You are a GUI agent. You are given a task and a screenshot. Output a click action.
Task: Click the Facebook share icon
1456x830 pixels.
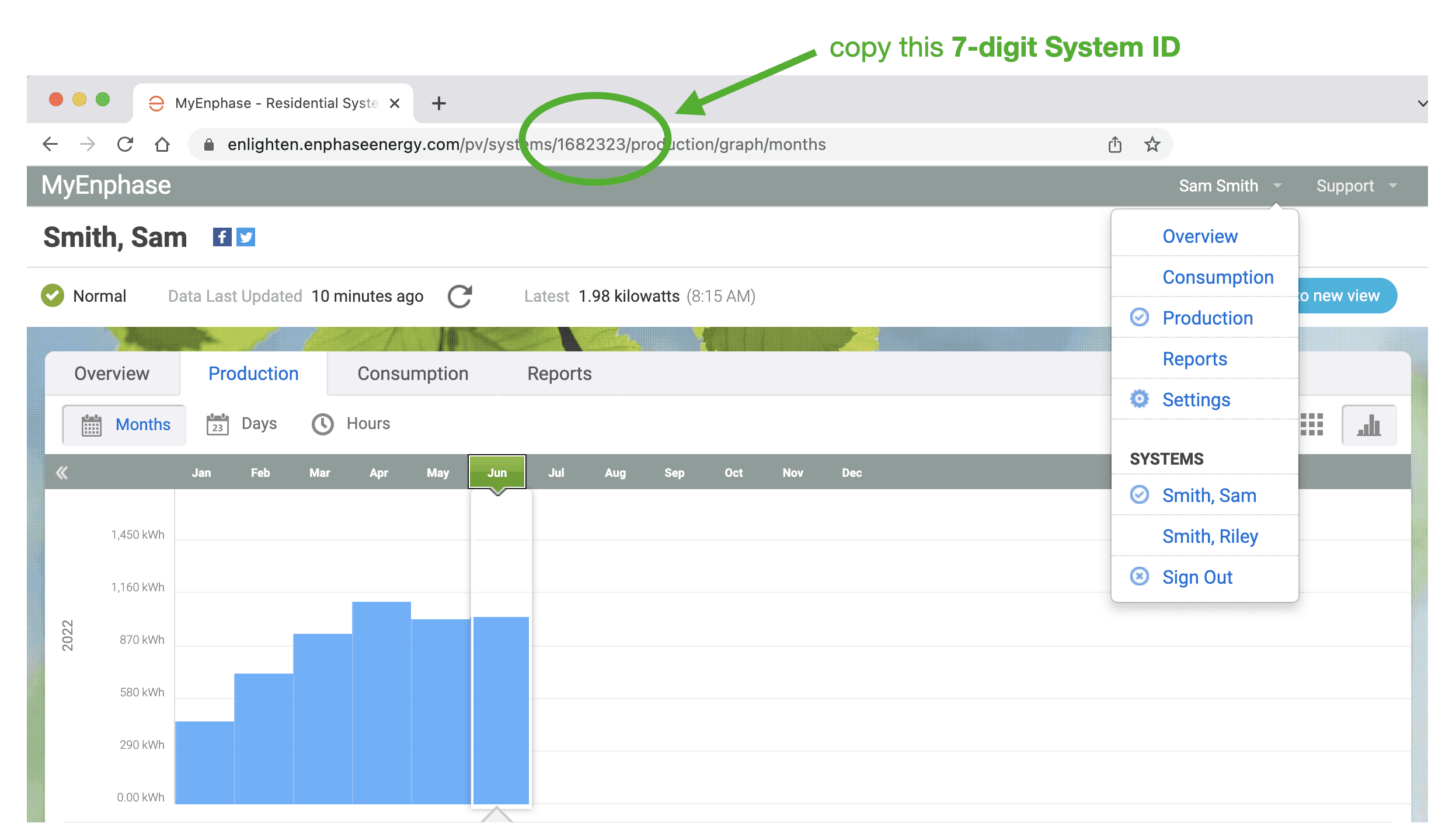(222, 237)
